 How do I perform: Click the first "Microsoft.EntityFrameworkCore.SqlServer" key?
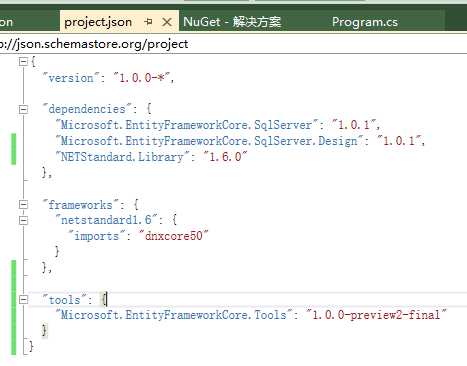186,125
